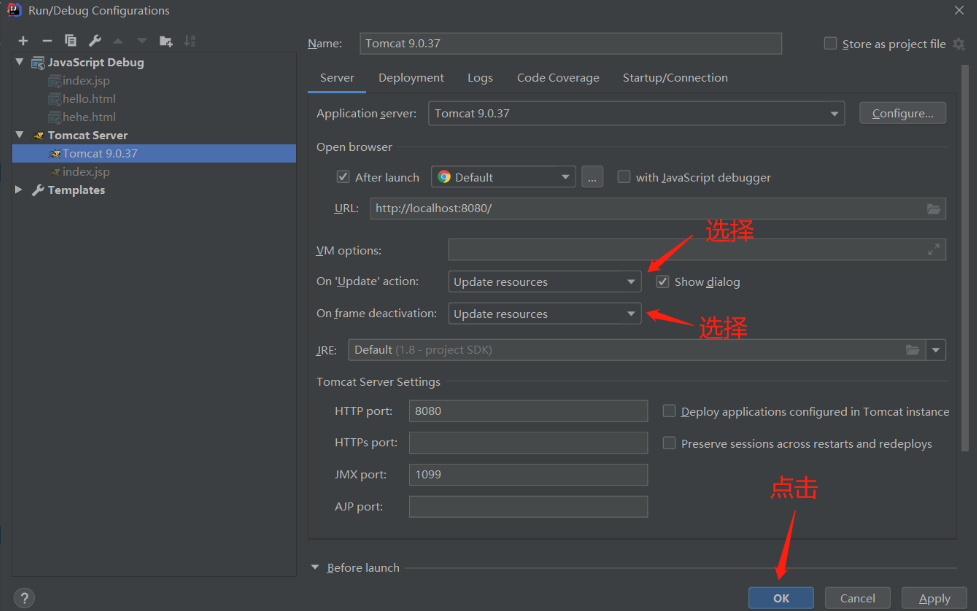
Task: Open On 'Update' action dropdown
Action: 544,282
